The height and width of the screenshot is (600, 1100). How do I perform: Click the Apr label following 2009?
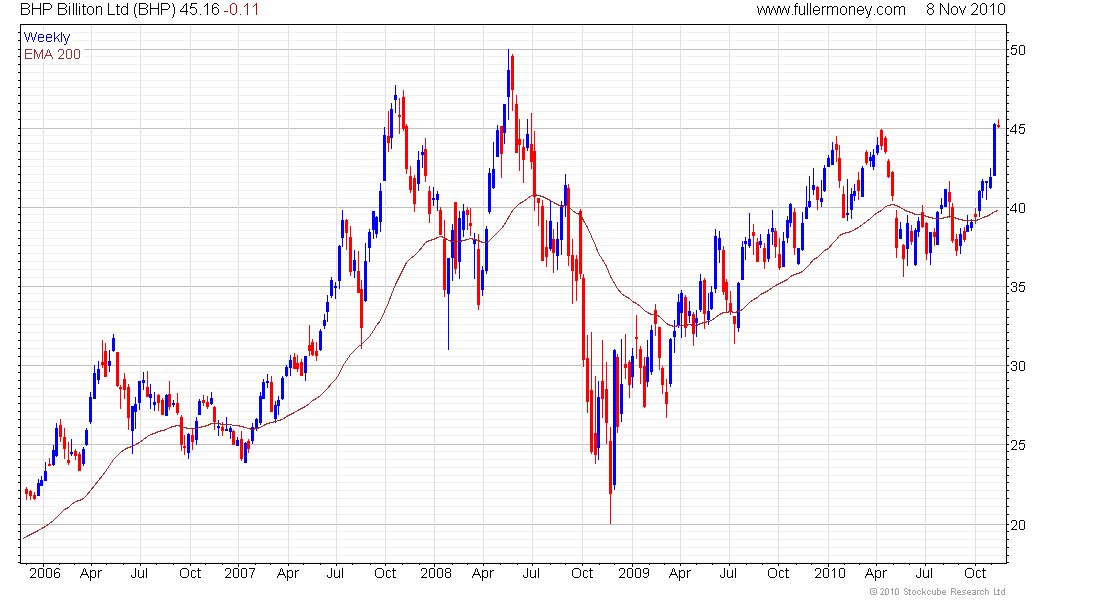tap(680, 574)
